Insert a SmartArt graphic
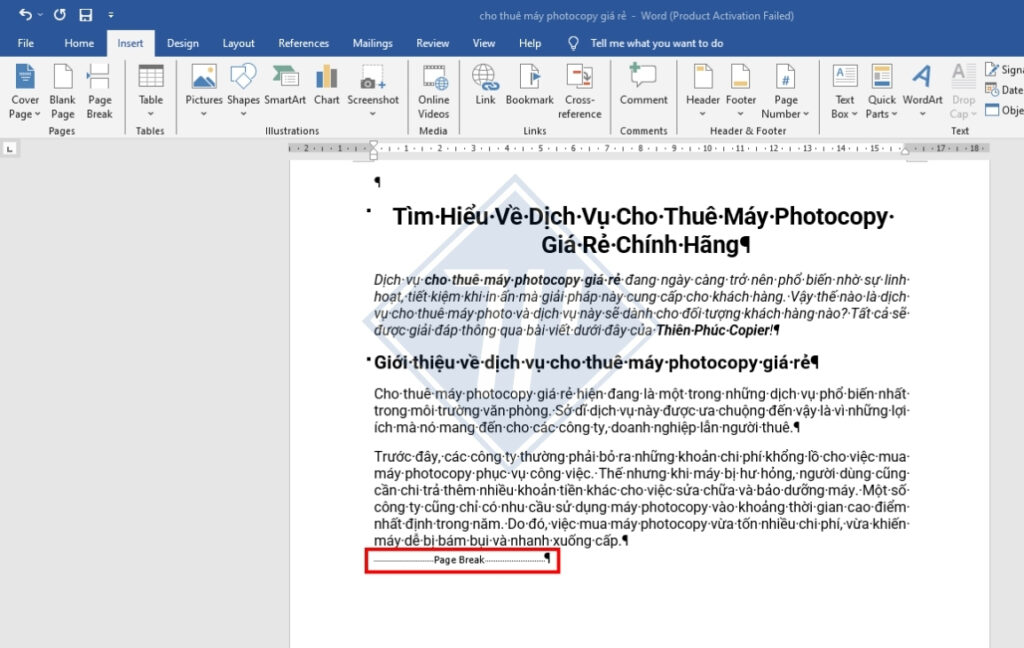Viewport: 1024px width, 648px height. 285,85
